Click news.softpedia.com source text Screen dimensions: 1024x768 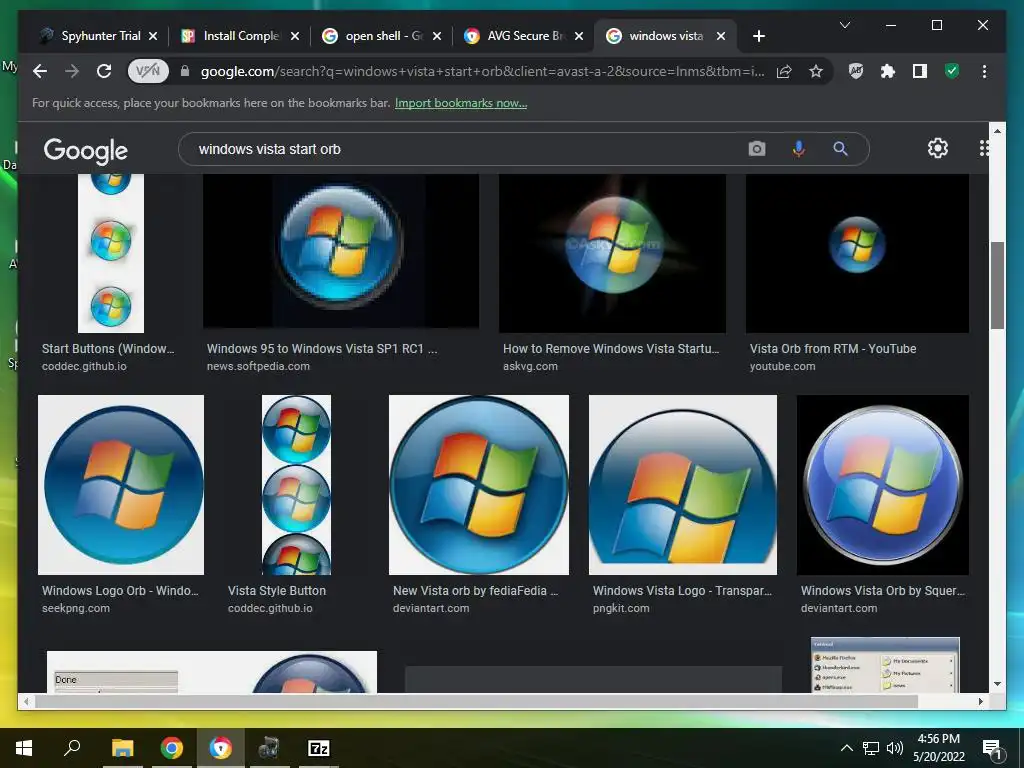[x=259, y=366]
